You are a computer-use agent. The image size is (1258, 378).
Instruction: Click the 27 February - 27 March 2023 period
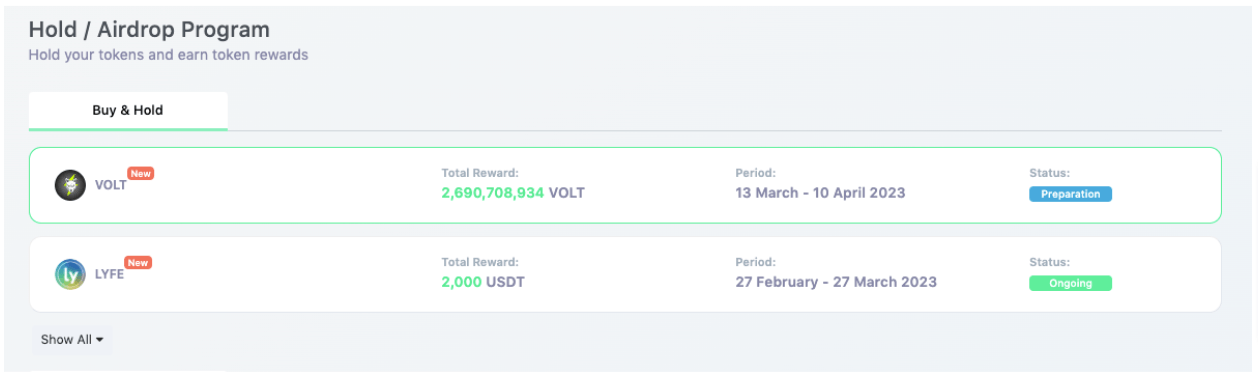click(836, 282)
